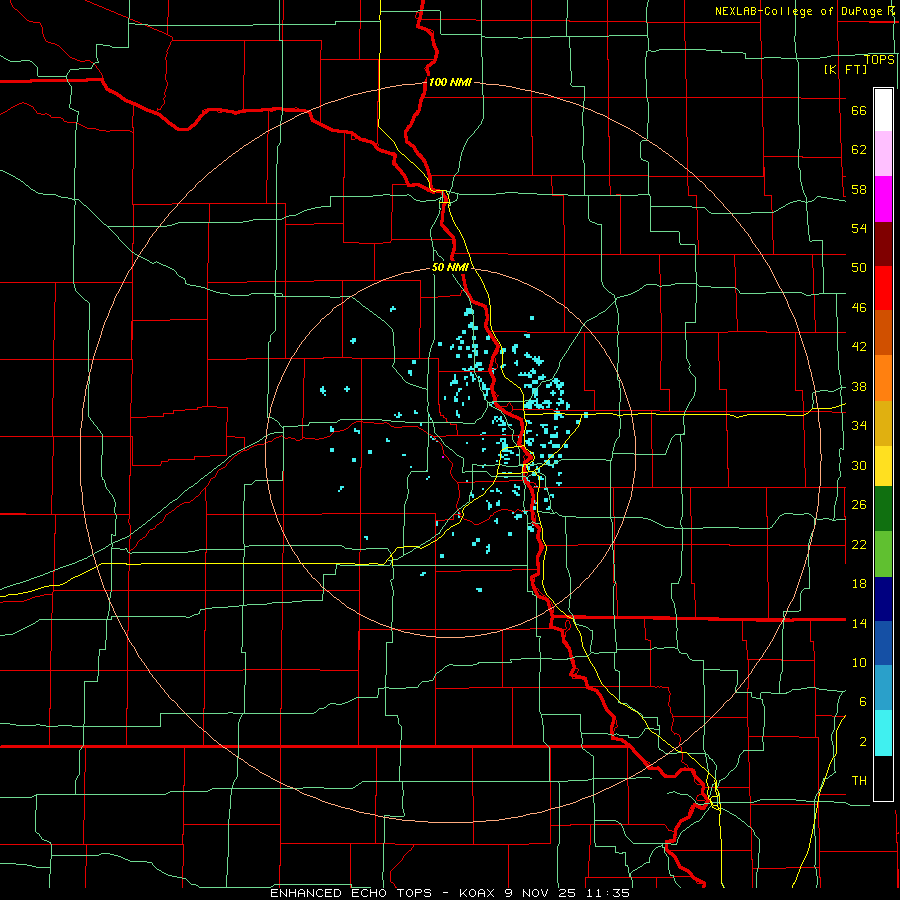The height and width of the screenshot is (900, 900).
Task: Select the dark green legend swatch
Action: 883,509
